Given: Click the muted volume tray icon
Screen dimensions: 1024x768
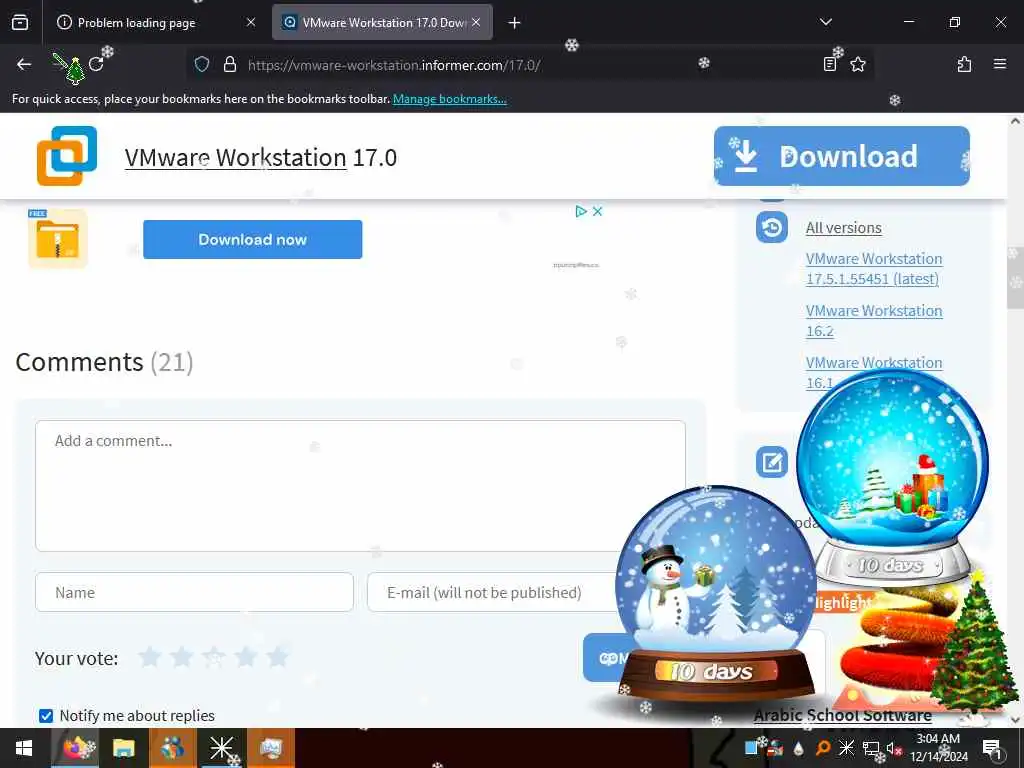Looking at the screenshot, I should click(893, 748).
